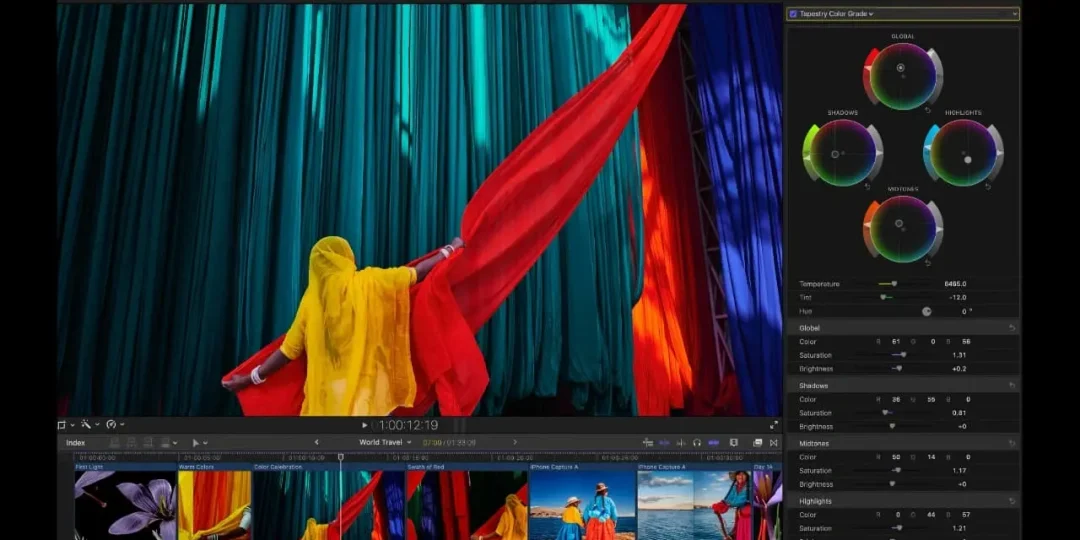Click the Temperature value 6465.0
This screenshot has height=540, width=1080.
pyautogui.click(x=955, y=284)
